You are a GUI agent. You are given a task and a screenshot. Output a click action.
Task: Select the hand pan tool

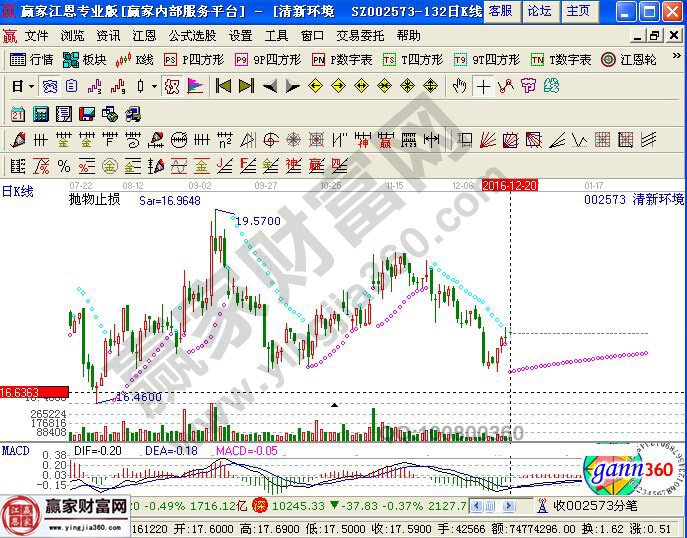pyautogui.click(x=460, y=86)
